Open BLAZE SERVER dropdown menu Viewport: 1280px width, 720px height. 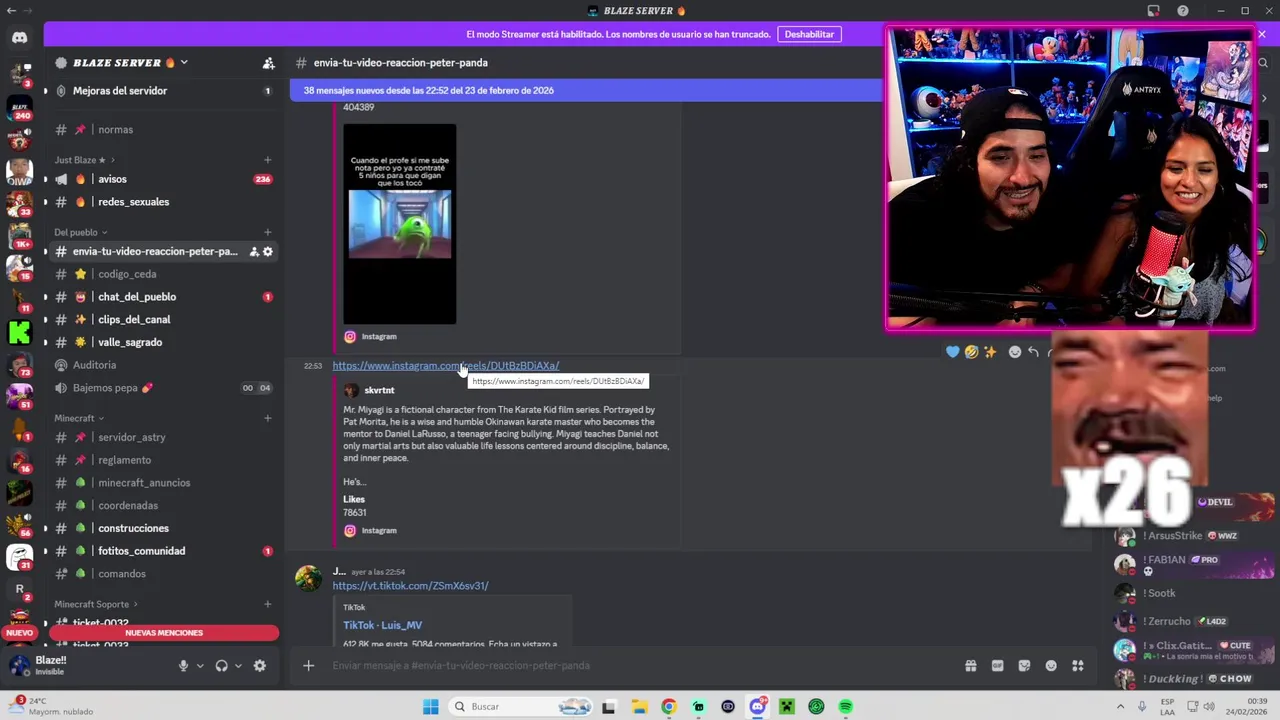pyautogui.click(x=184, y=63)
